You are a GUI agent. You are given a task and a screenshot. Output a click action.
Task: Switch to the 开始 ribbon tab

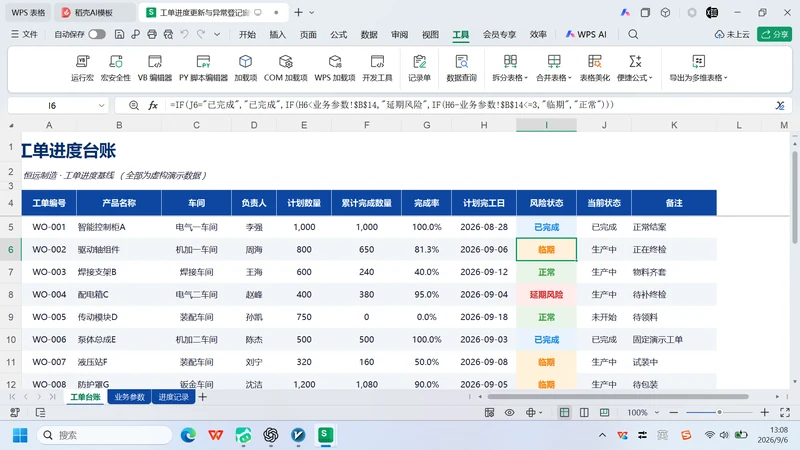pyautogui.click(x=247, y=34)
